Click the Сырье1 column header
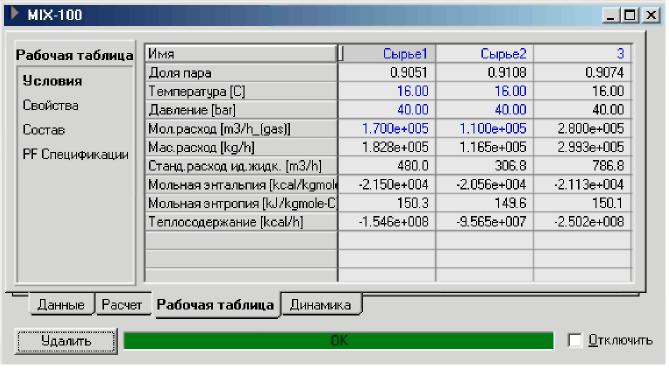669x369 pixels. click(387, 54)
